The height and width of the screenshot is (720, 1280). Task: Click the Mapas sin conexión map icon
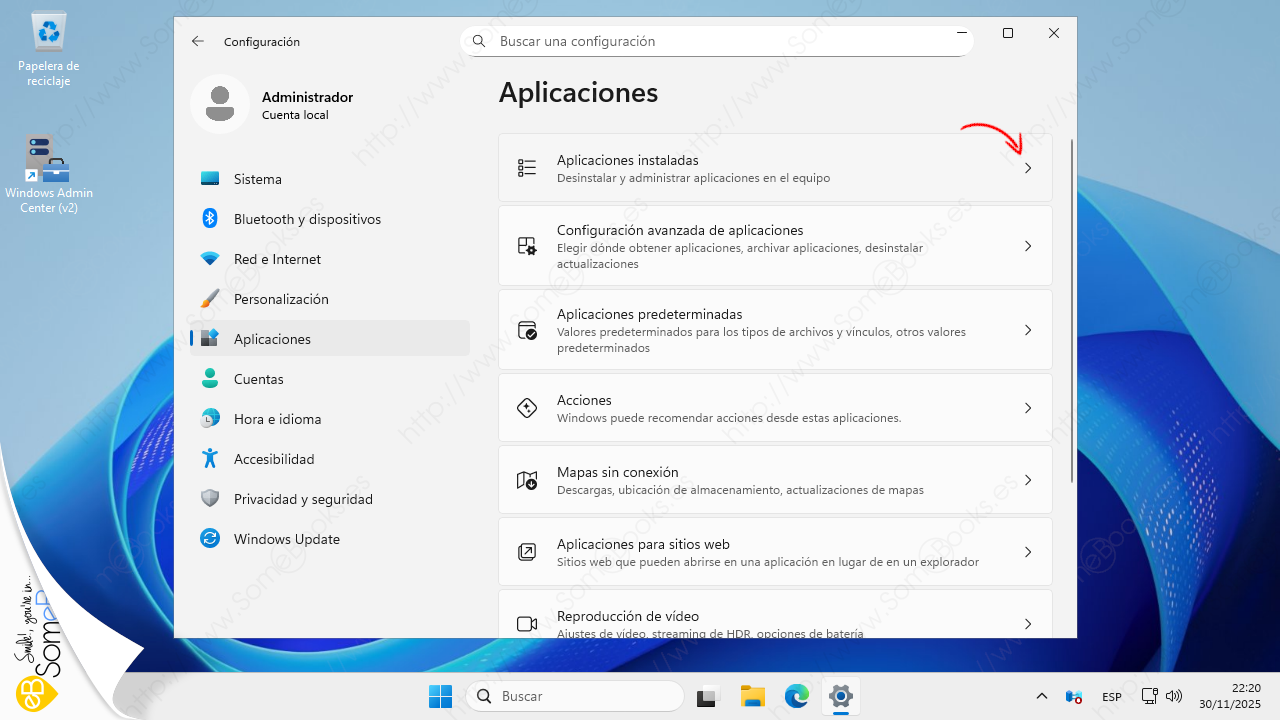tap(527, 481)
